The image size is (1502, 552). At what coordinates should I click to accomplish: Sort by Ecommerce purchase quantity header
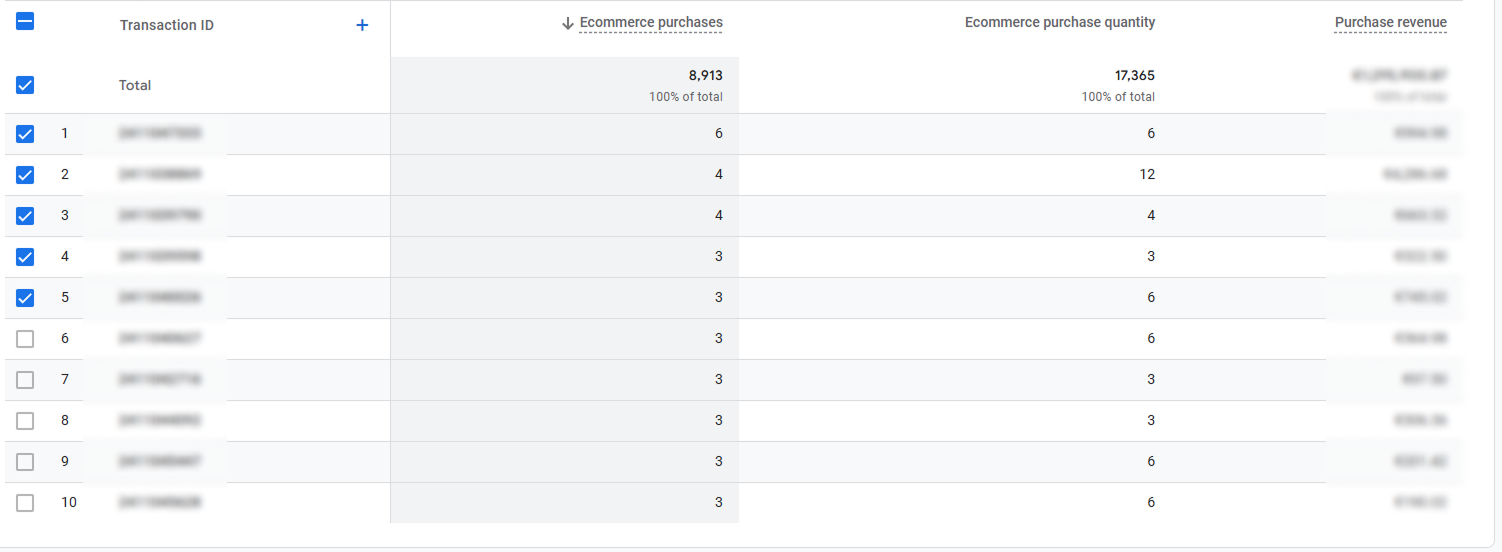(1060, 23)
